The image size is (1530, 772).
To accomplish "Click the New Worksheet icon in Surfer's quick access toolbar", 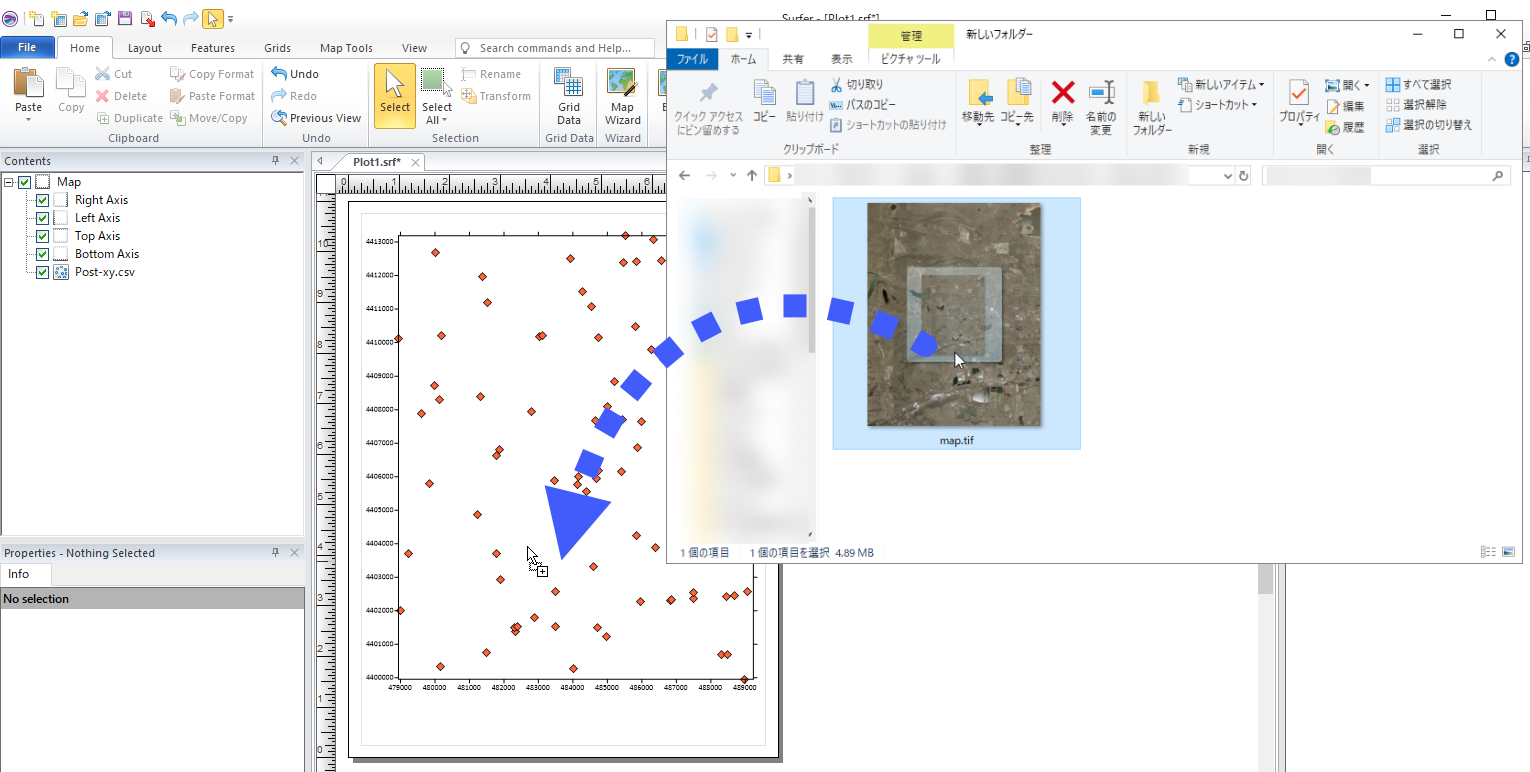I will coord(59,18).
